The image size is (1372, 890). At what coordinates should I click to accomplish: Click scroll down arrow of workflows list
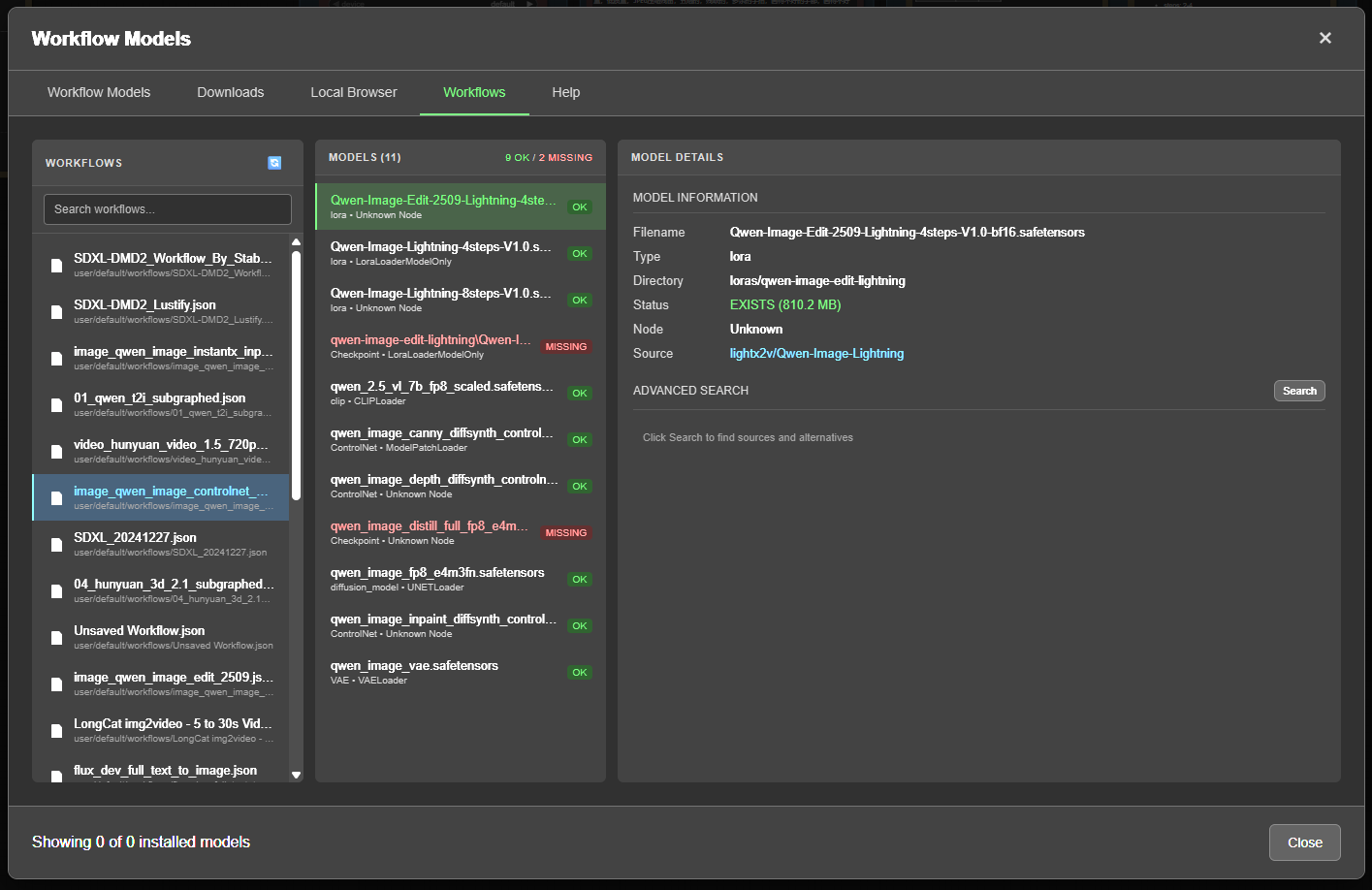(297, 775)
